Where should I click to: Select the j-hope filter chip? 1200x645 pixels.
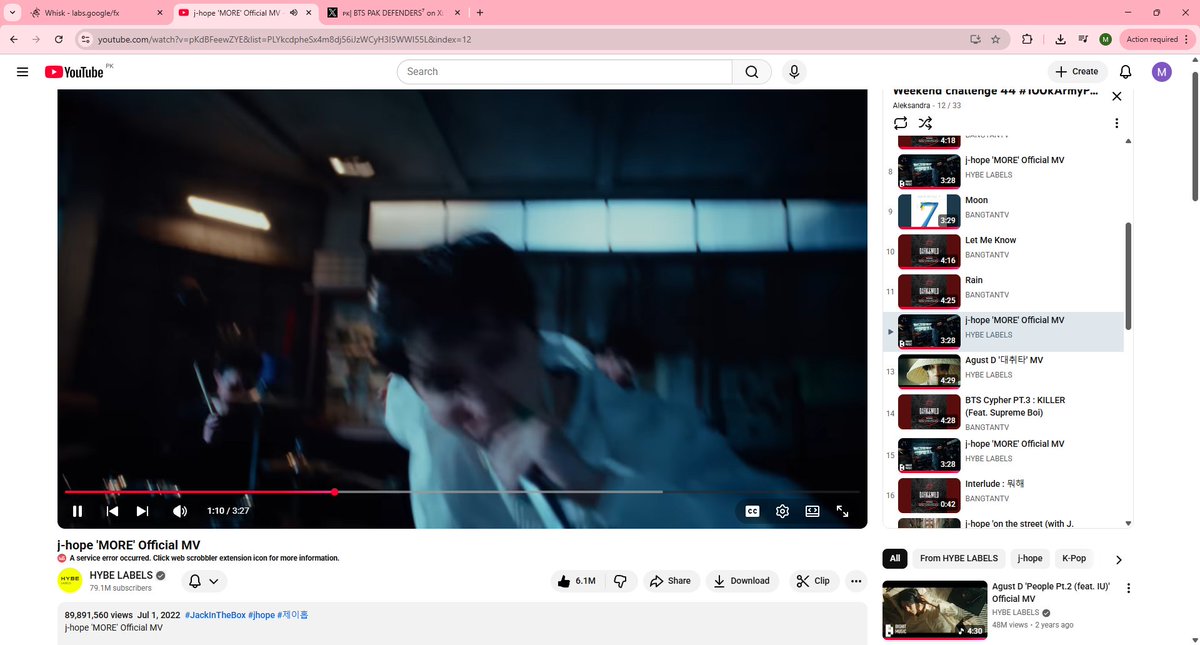[x=1030, y=558]
